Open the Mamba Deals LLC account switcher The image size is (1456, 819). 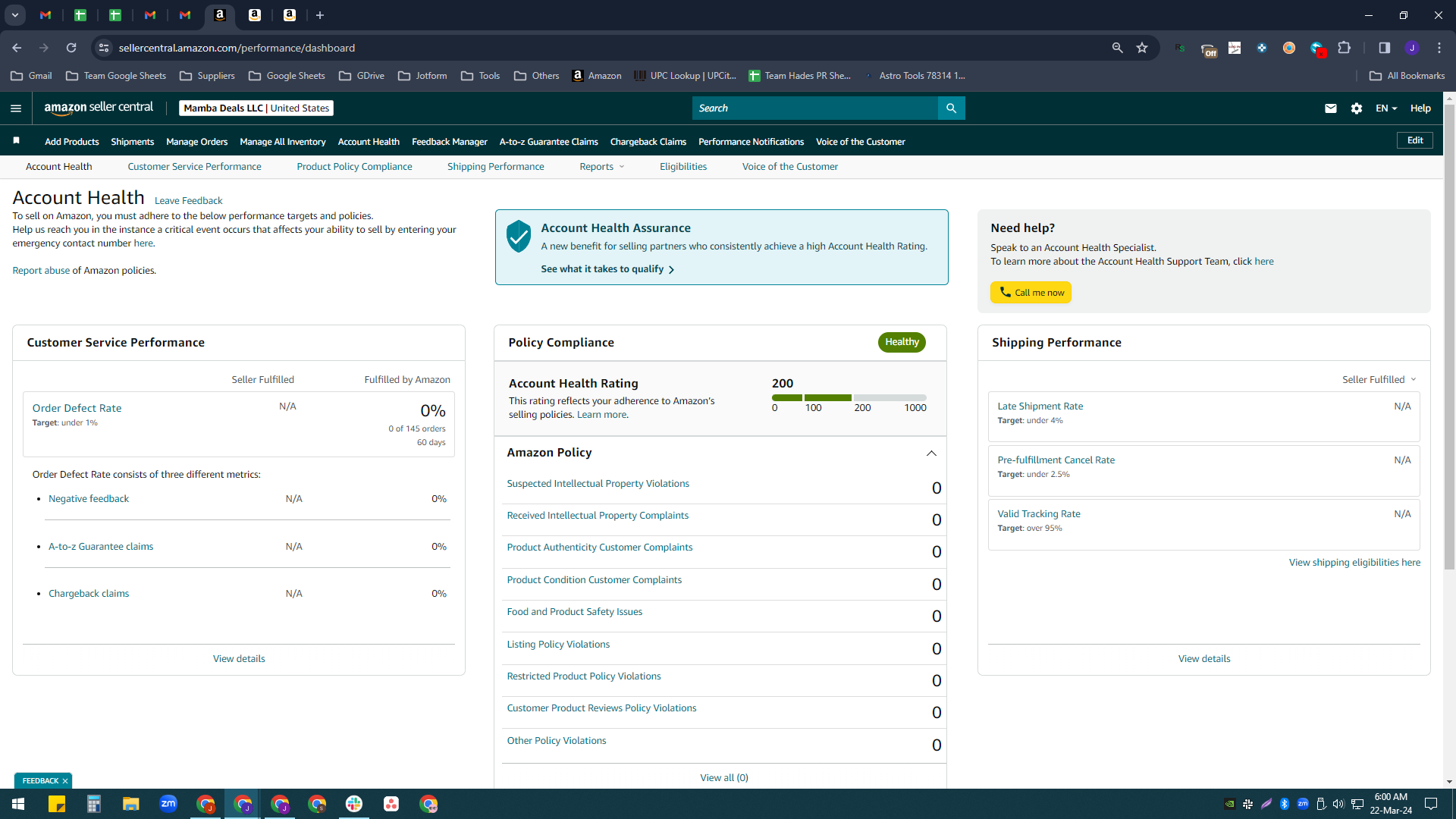pyautogui.click(x=256, y=108)
